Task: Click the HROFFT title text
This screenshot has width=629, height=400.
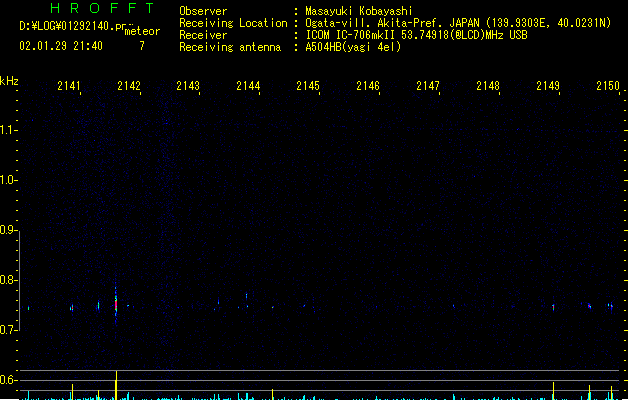Action: 102,8
